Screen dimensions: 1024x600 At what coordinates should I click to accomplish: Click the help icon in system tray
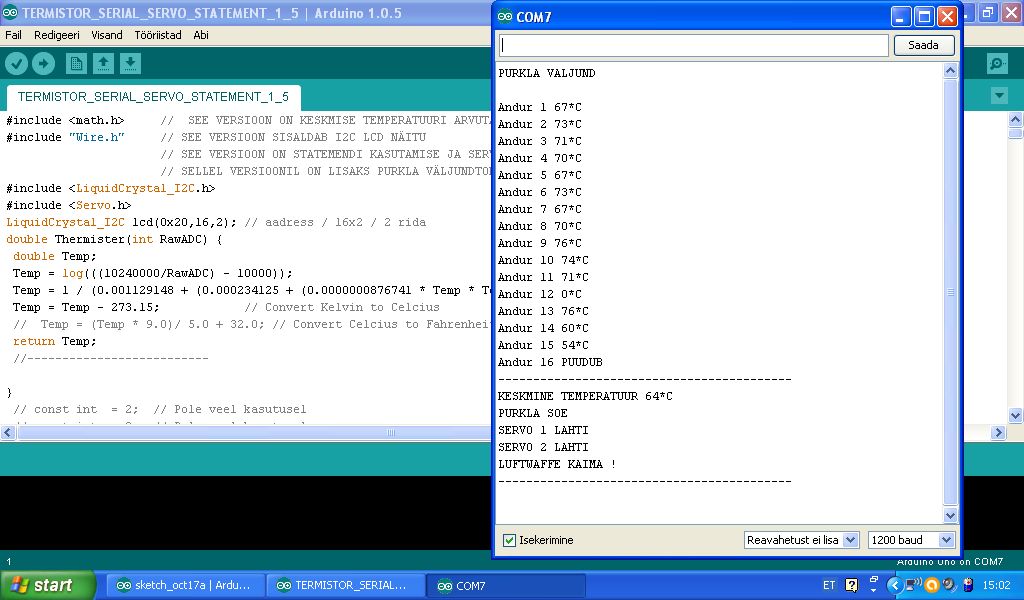(x=852, y=585)
